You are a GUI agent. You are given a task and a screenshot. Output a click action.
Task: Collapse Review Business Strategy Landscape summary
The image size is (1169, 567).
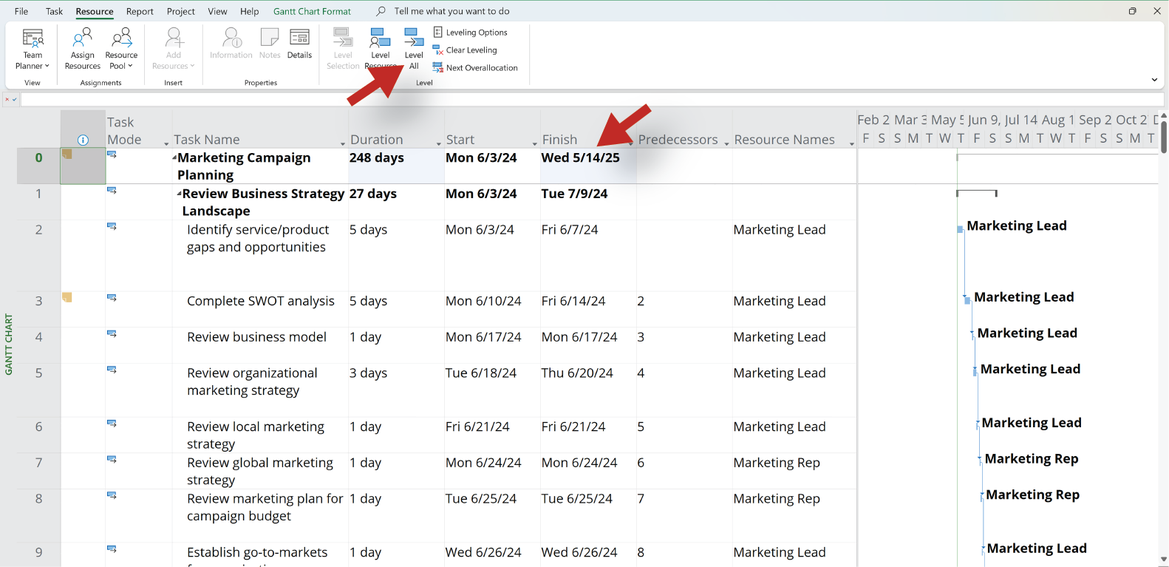pos(180,194)
